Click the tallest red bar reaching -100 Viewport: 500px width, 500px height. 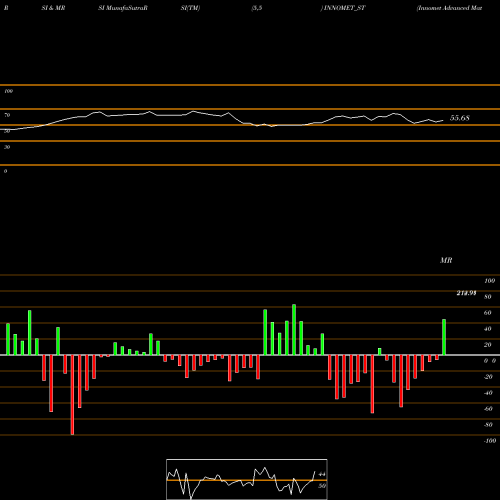tap(72, 395)
